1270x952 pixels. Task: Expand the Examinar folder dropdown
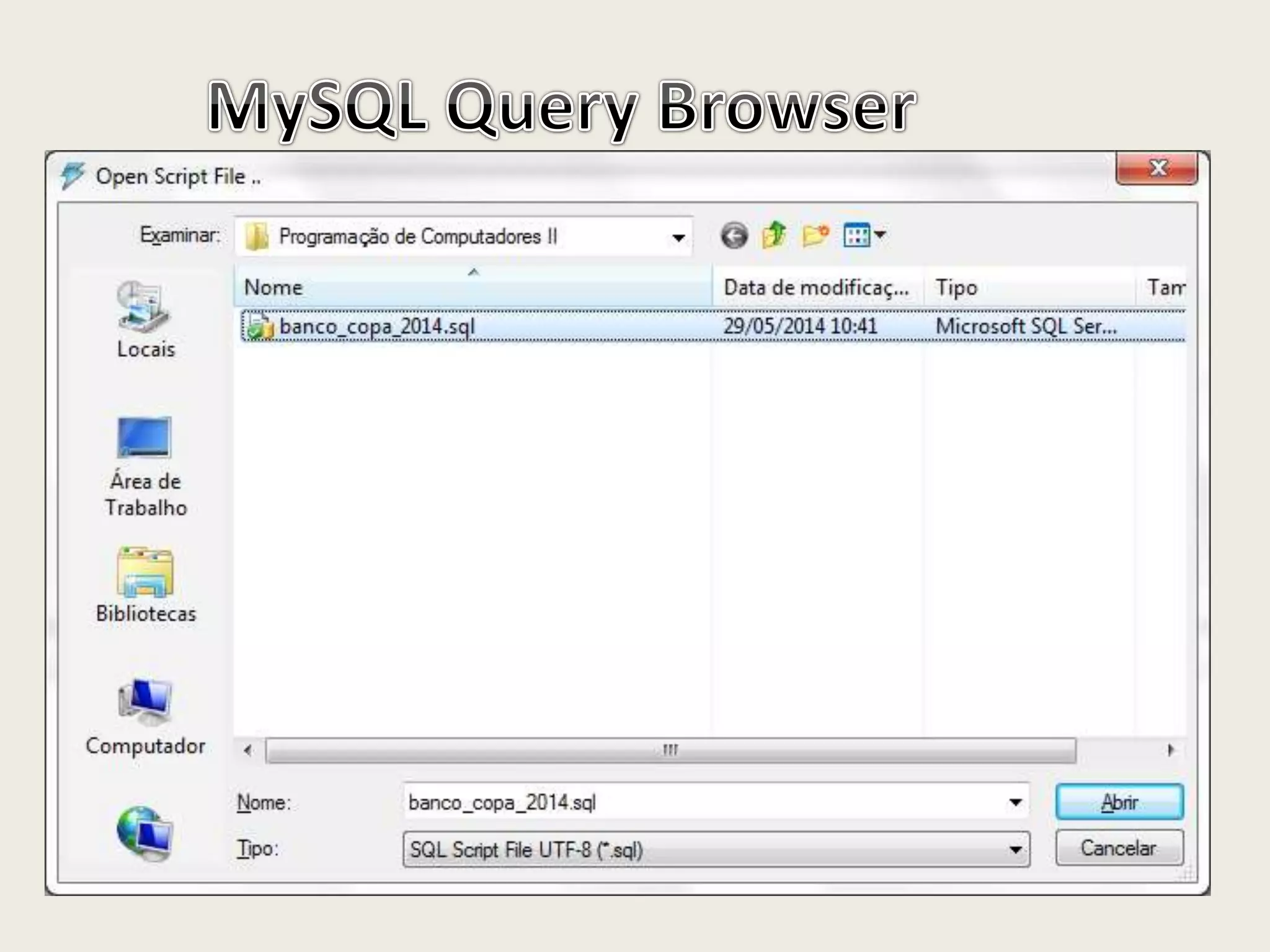678,237
